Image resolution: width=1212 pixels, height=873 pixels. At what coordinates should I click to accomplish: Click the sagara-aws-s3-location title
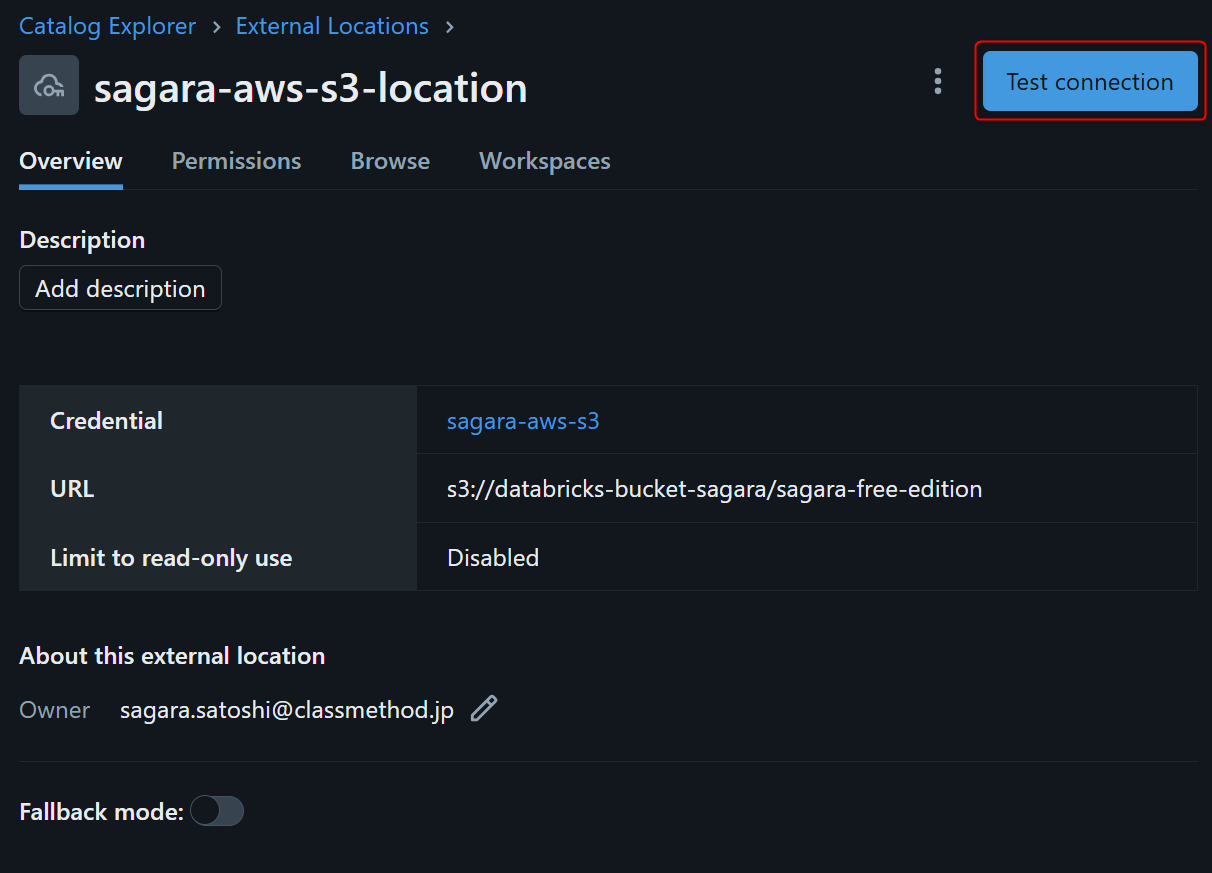click(x=311, y=88)
